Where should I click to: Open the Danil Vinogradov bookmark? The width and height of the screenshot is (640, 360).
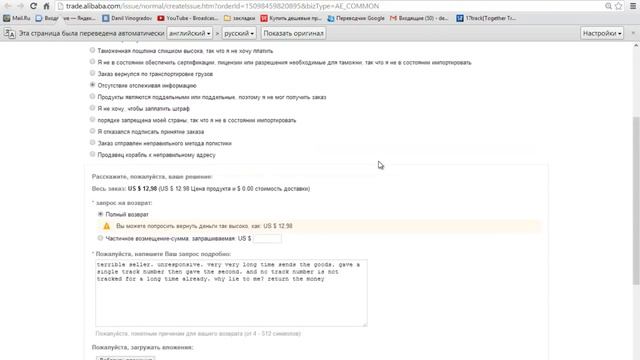[127, 18]
